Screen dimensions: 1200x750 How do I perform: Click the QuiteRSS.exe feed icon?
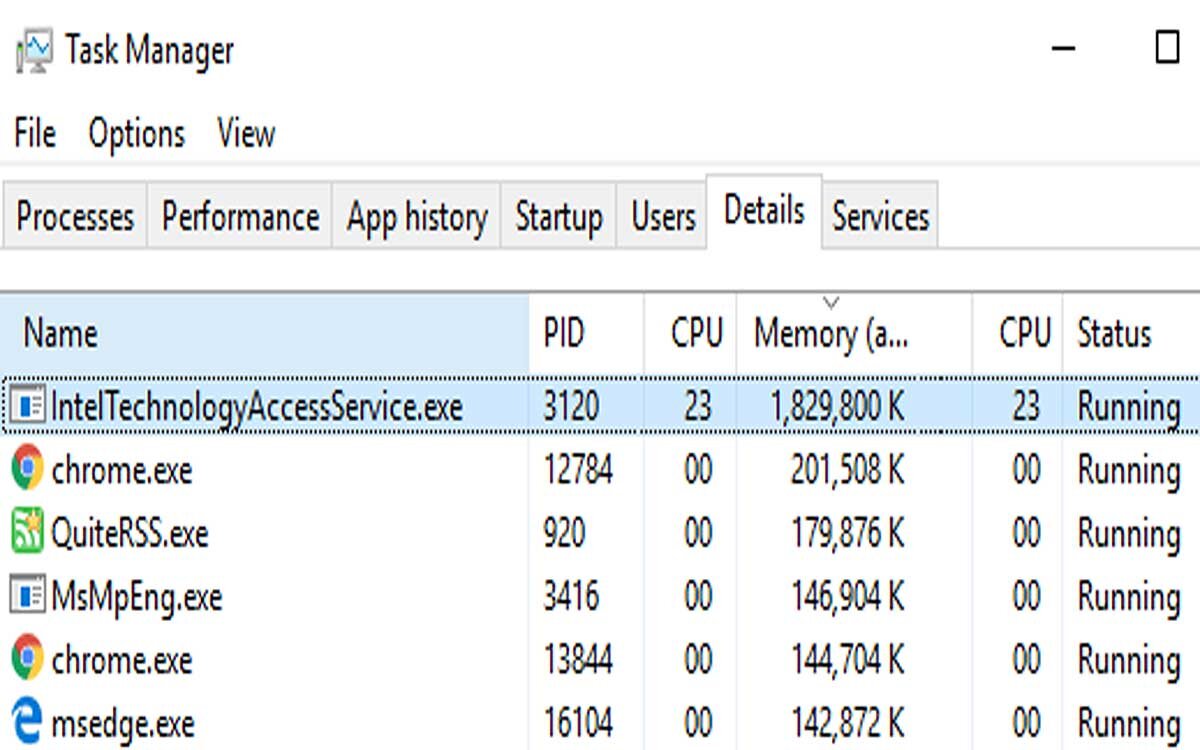pos(27,532)
